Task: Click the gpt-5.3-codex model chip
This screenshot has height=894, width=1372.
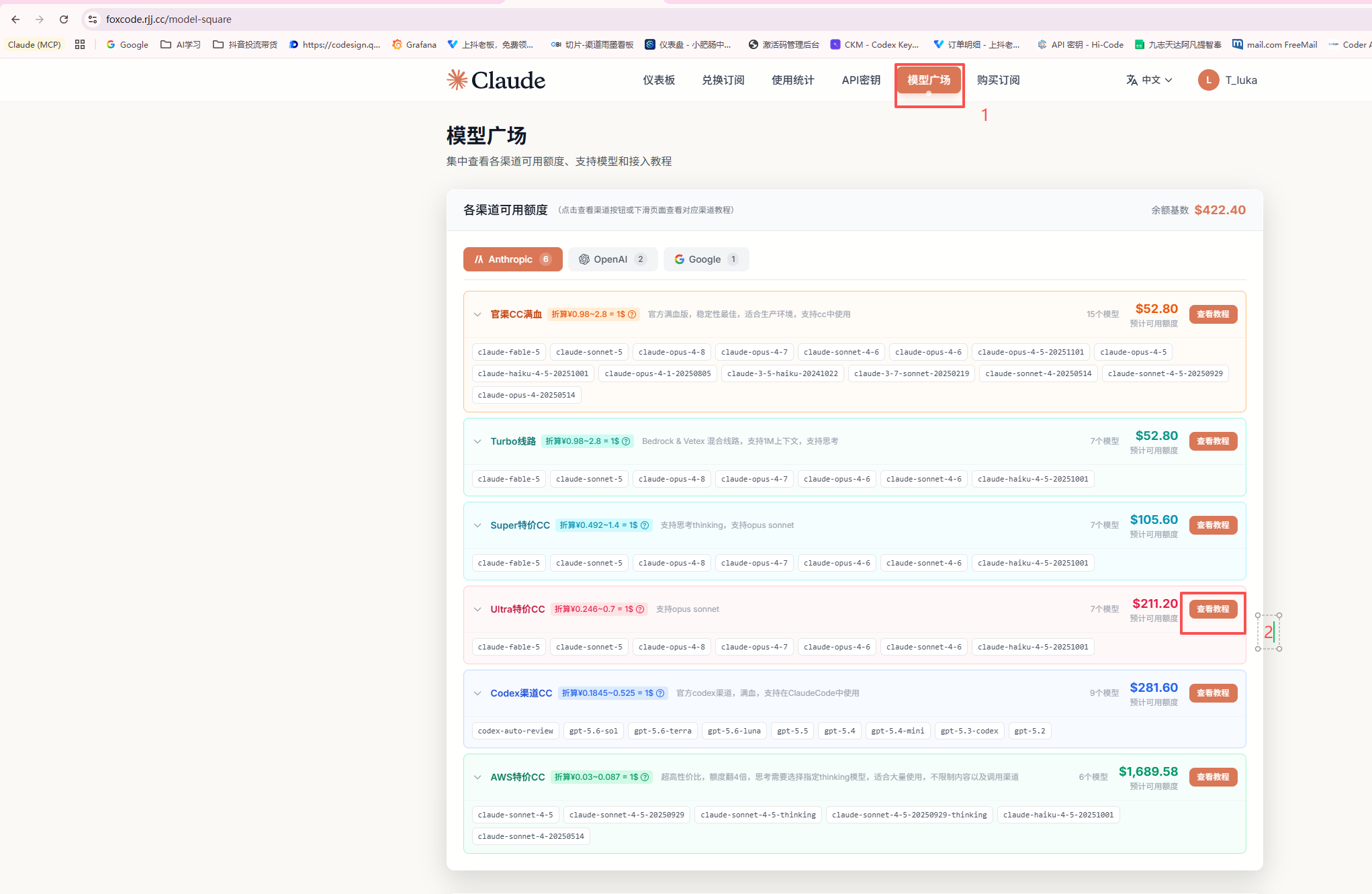Action: point(970,731)
